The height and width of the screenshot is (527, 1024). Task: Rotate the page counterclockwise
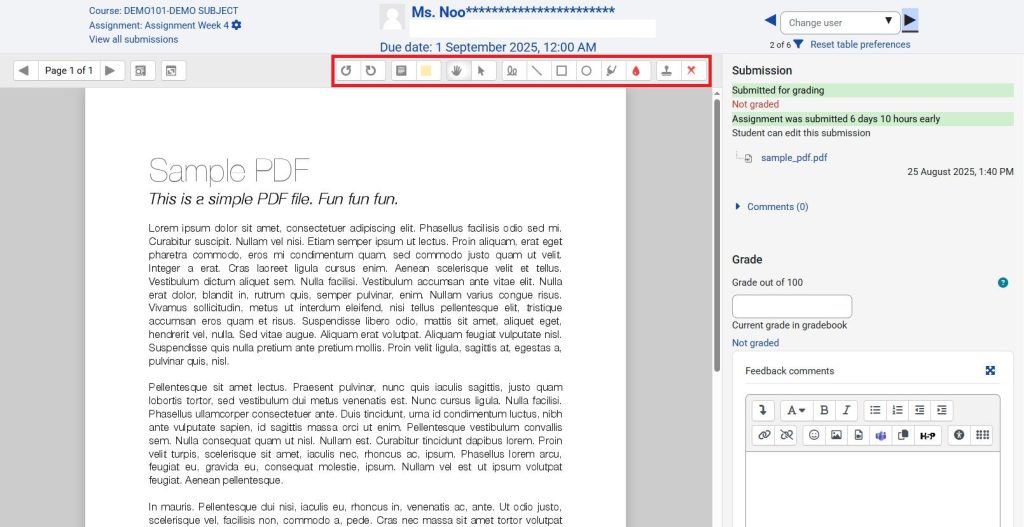click(347, 71)
